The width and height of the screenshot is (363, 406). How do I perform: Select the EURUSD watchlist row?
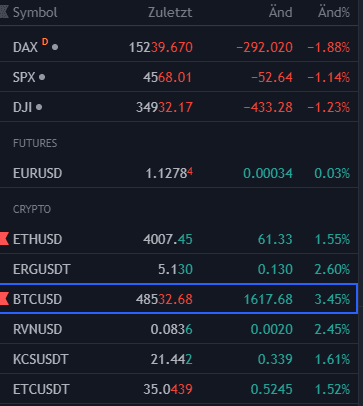[179, 173]
